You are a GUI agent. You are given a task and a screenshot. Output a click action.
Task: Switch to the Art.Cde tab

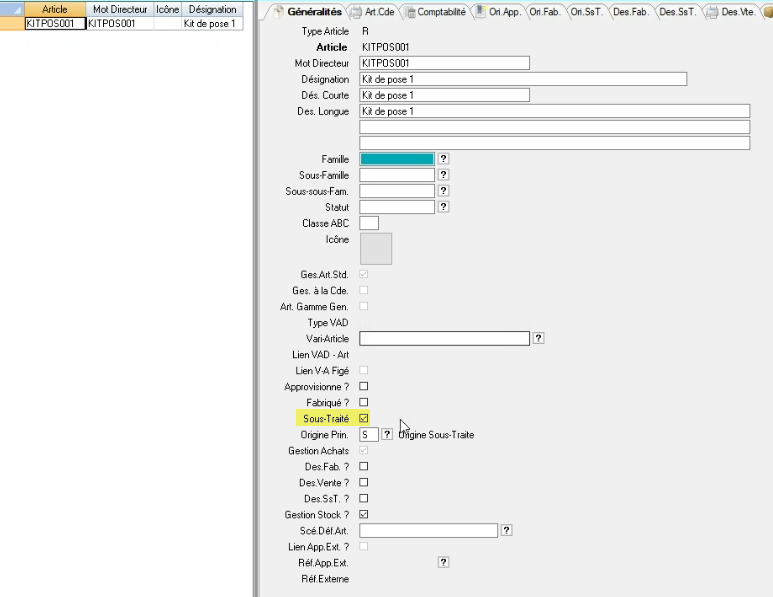[373, 12]
